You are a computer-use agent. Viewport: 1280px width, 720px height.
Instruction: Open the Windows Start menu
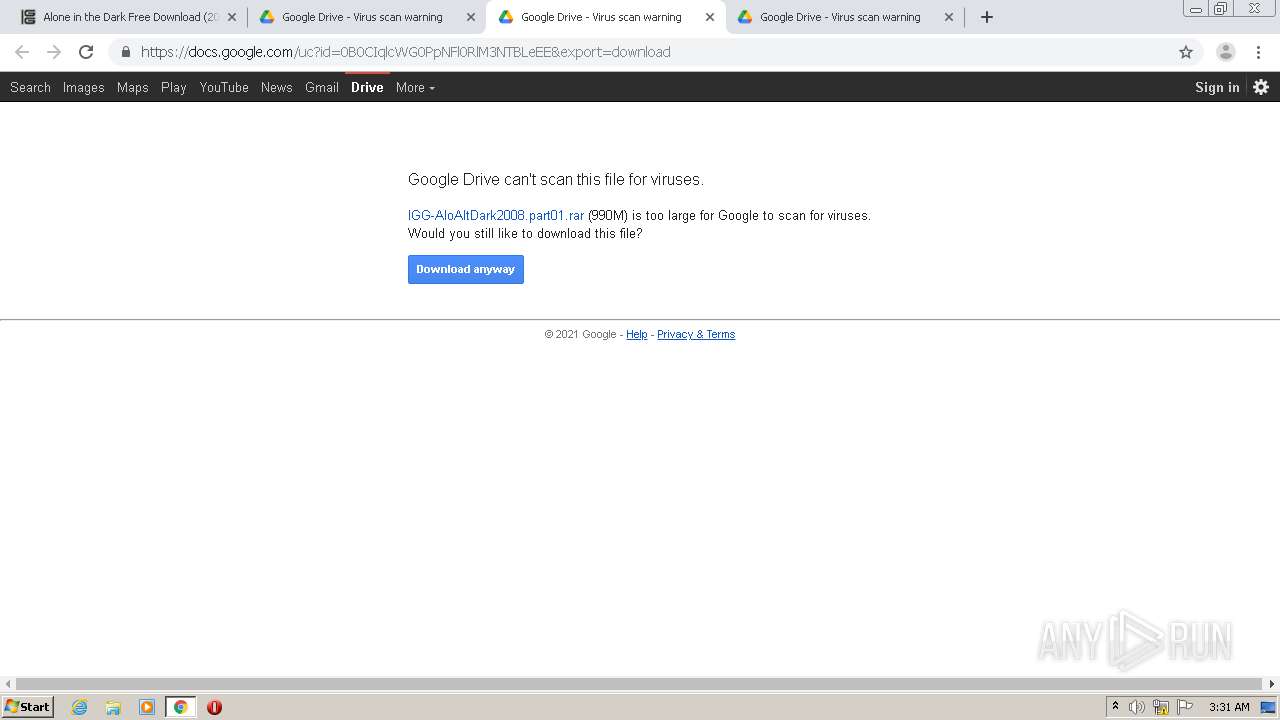coord(28,707)
